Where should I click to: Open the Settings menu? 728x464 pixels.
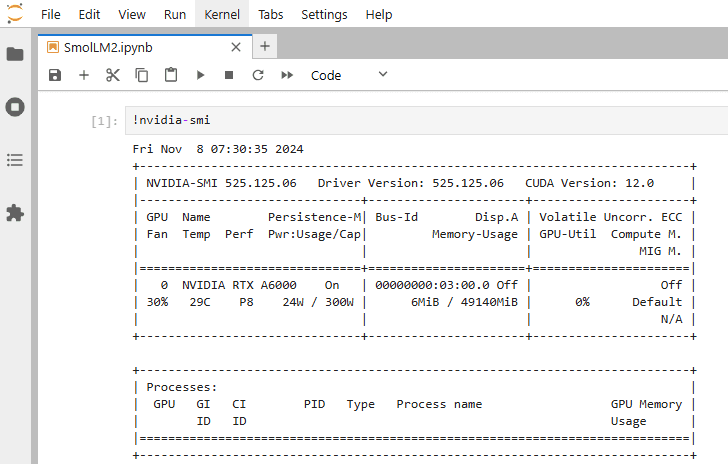point(324,15)
